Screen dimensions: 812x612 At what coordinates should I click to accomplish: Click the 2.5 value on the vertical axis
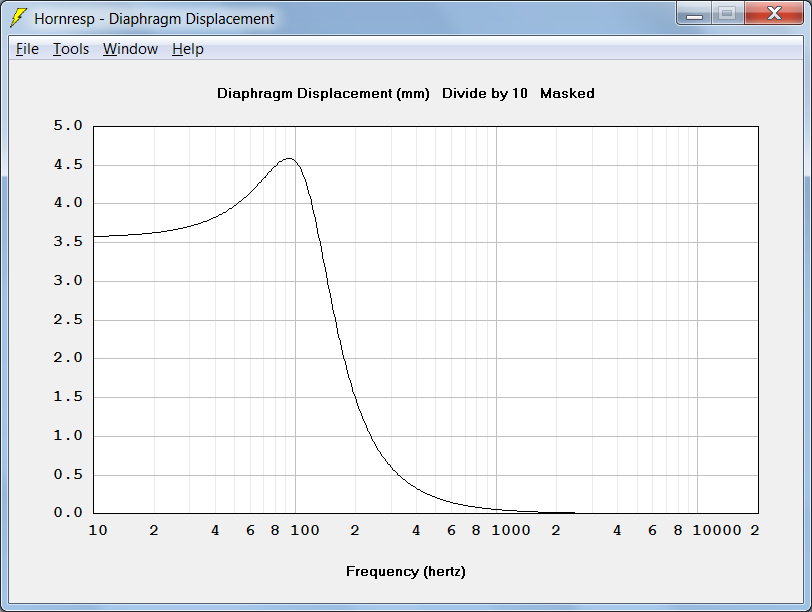[x=68, y=319]
